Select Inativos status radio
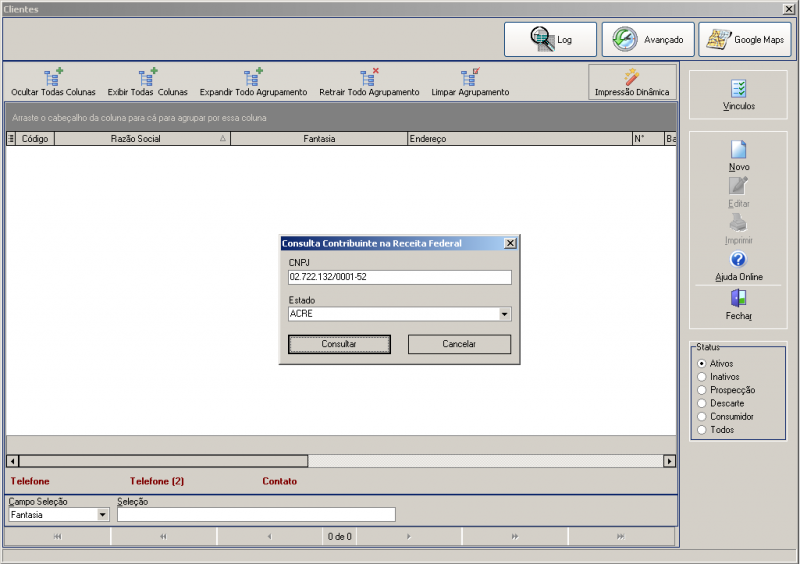 [702, 377]
